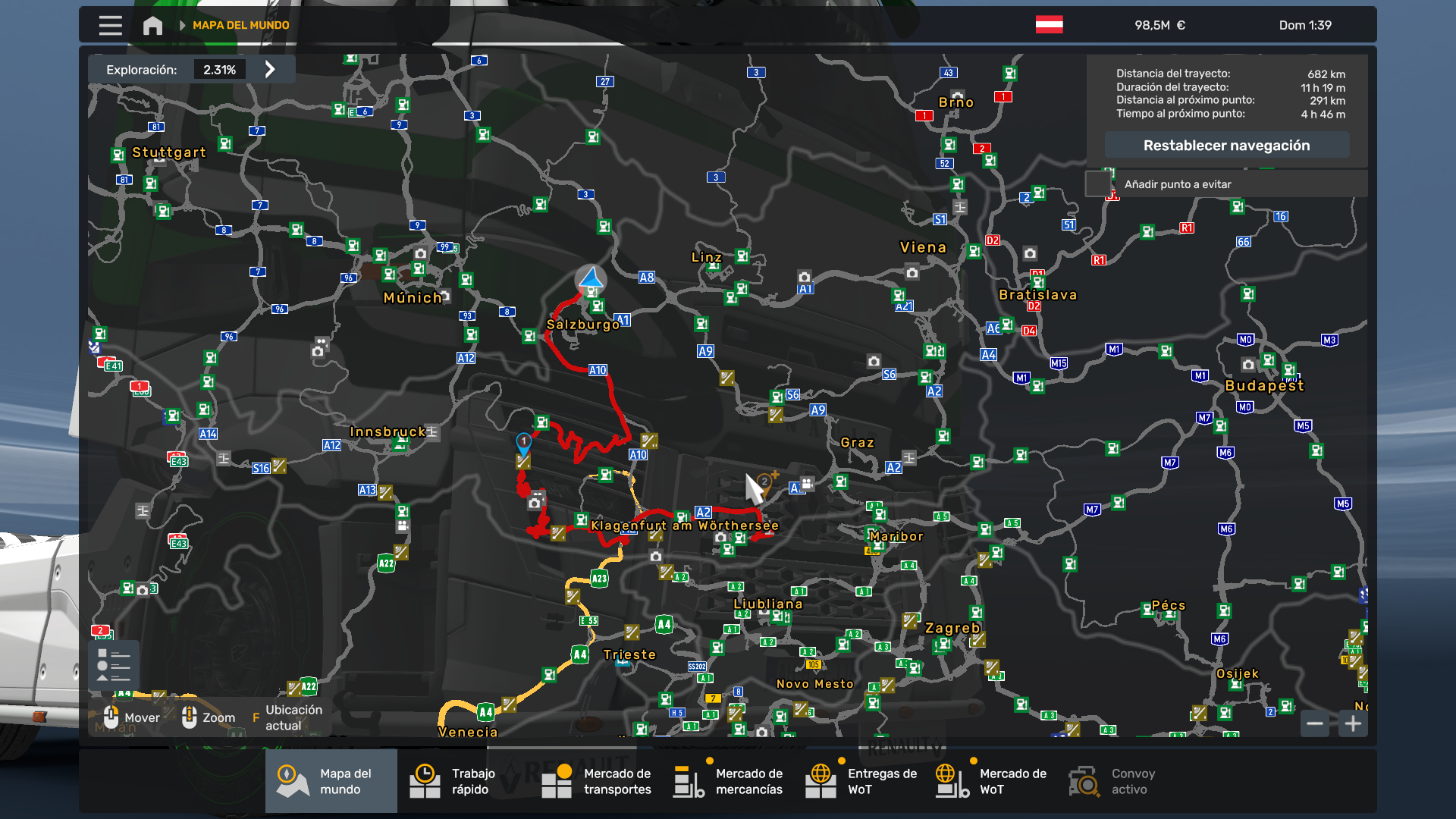Screen dimensions: 1456x819
Task: Click the Trieste city label
Action: pyautogui.click(x=629, y=654)
